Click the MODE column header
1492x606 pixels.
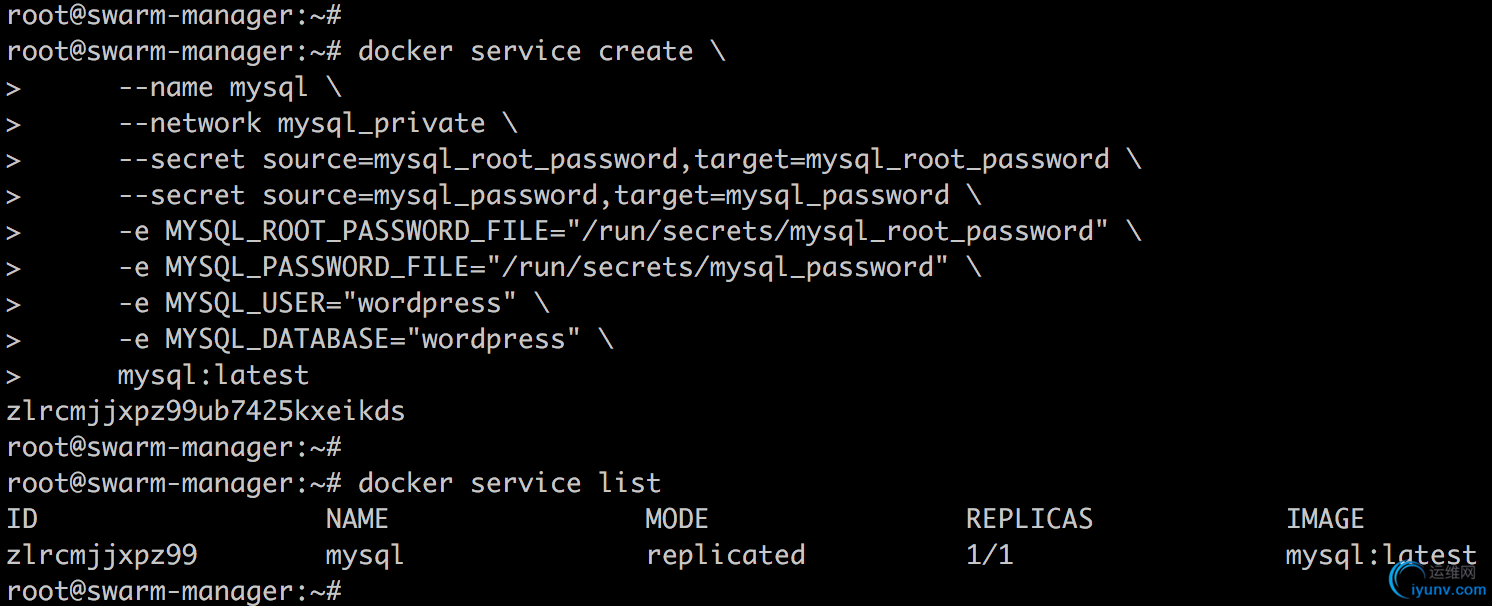click(677, 519)
